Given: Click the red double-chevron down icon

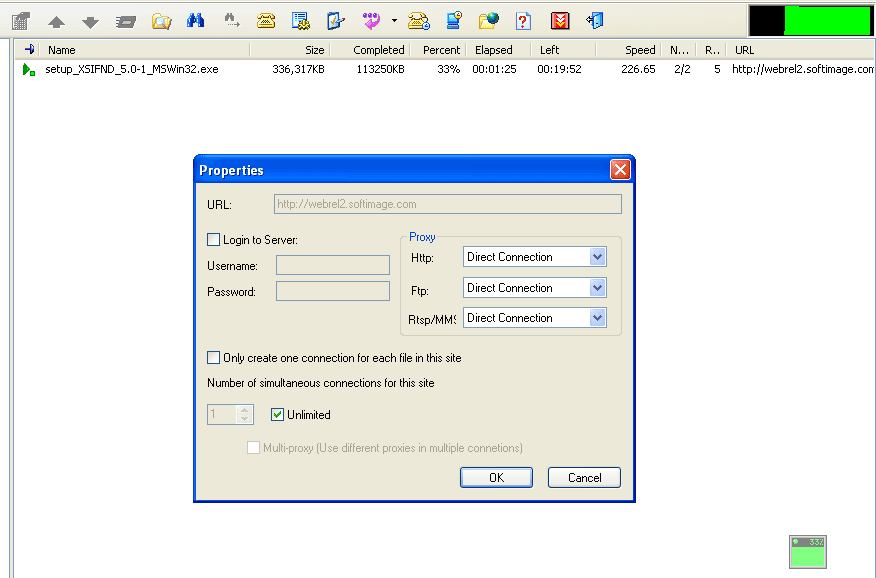Looking at the screenshot, I should pos(560,21).
